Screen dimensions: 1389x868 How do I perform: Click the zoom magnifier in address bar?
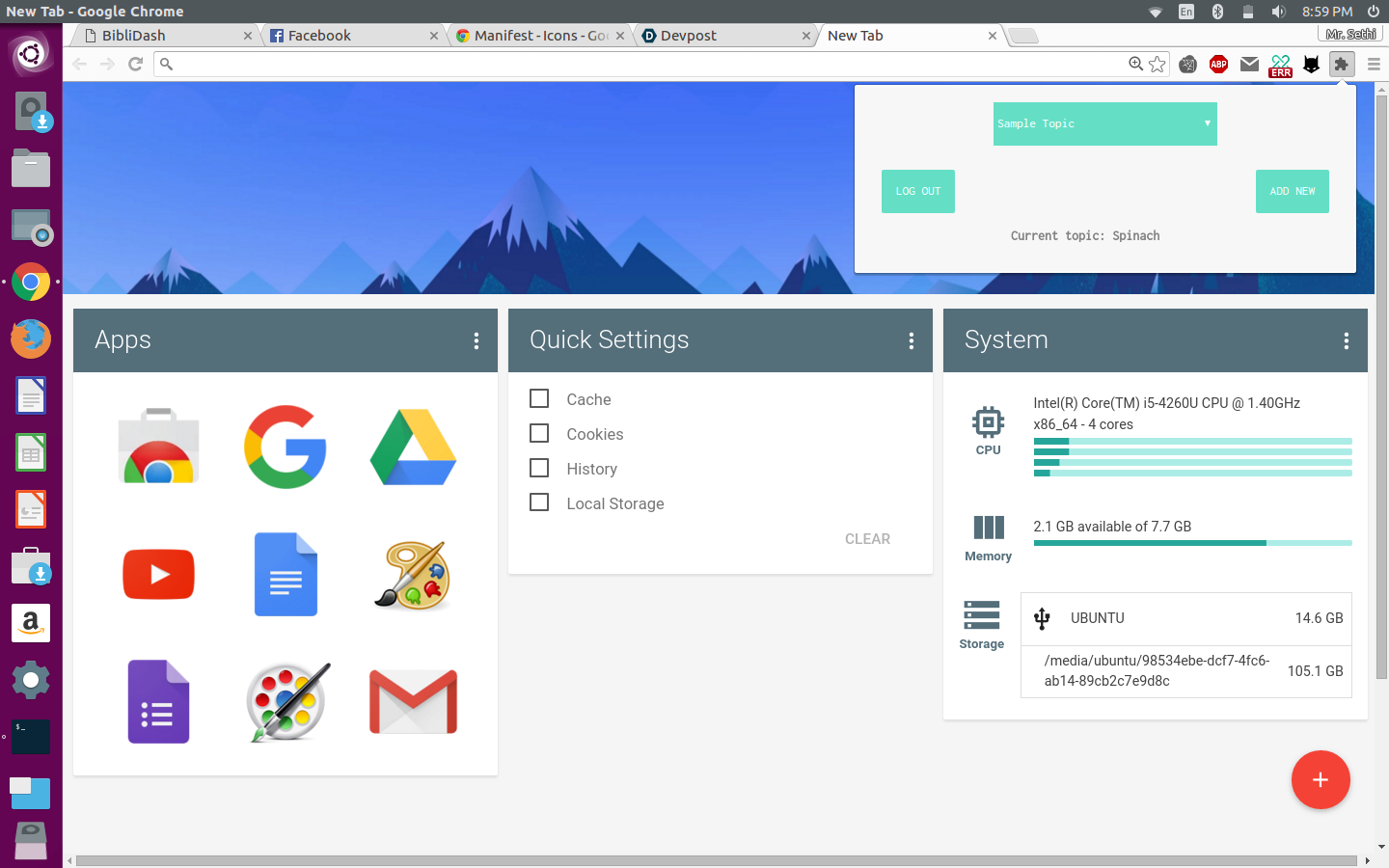1136,64
